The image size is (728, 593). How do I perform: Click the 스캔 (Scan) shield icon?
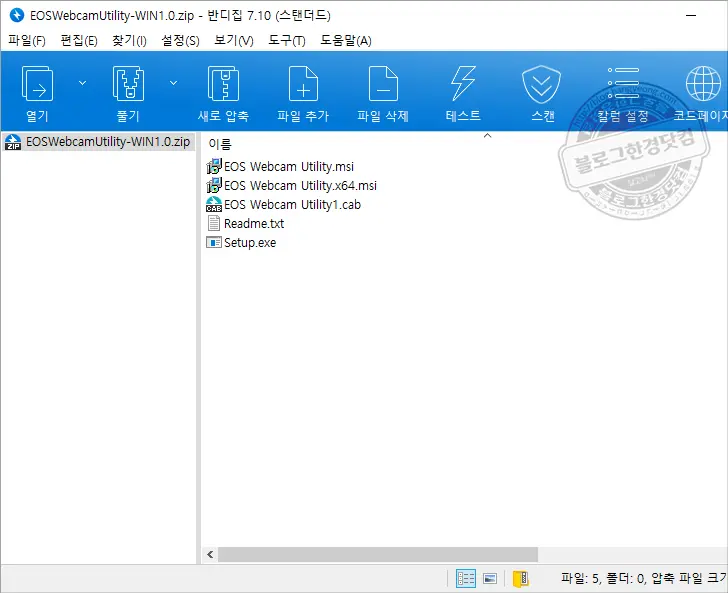[541, 84]
